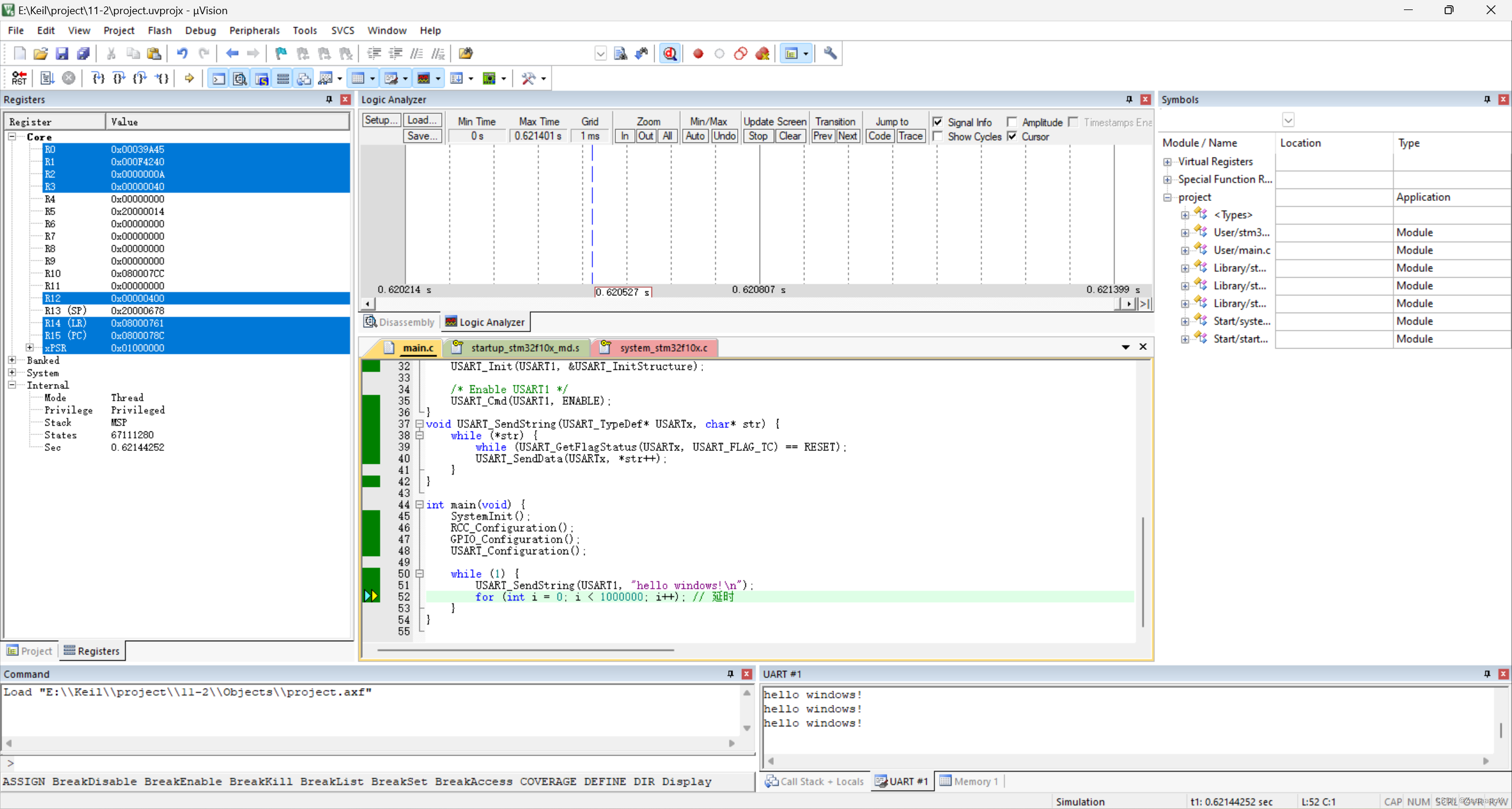
Task: Toggle Command window toolbar icon
Action: (219, 78)
